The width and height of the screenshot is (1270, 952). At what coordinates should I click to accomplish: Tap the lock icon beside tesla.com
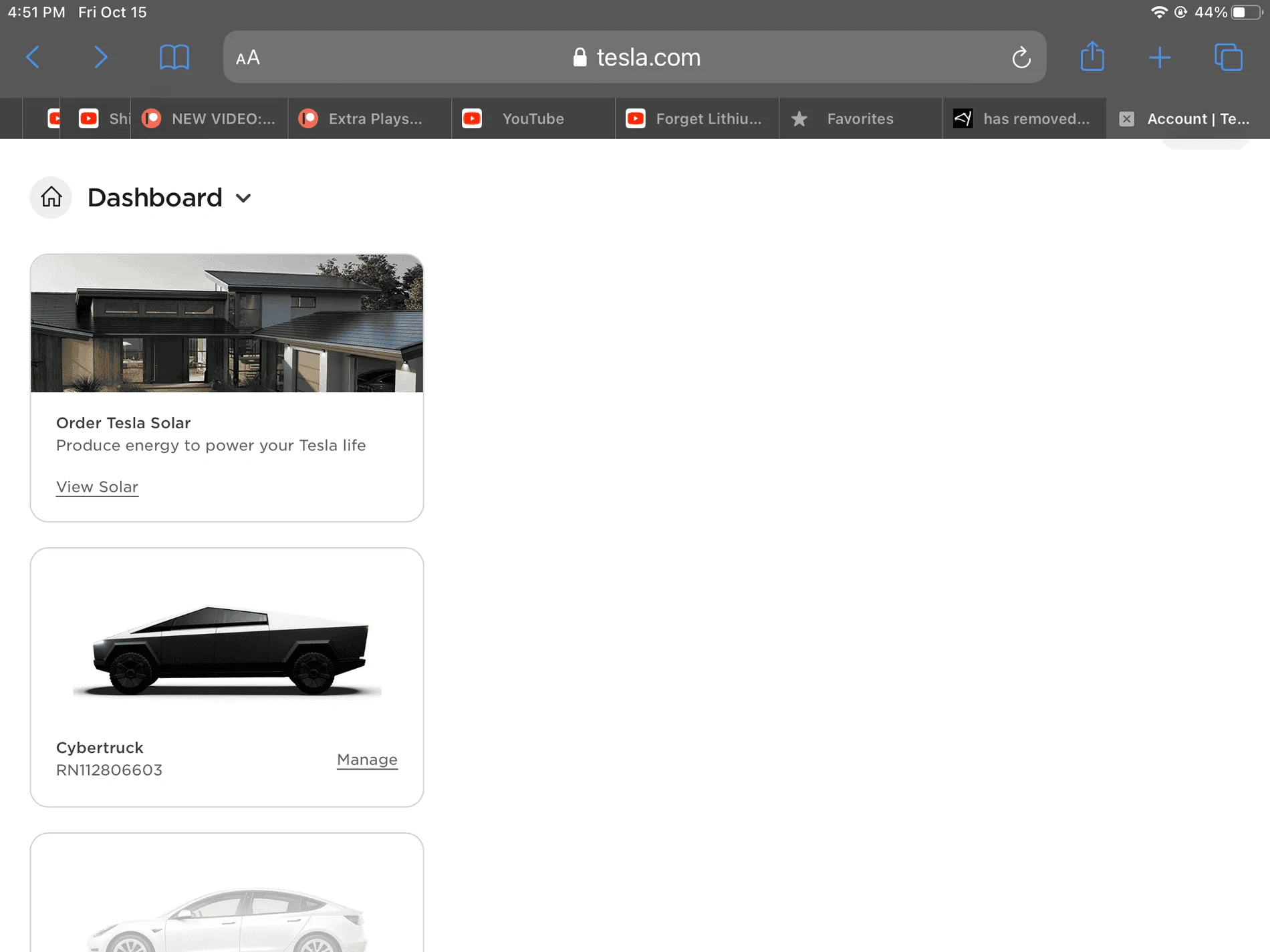(580, 57)
